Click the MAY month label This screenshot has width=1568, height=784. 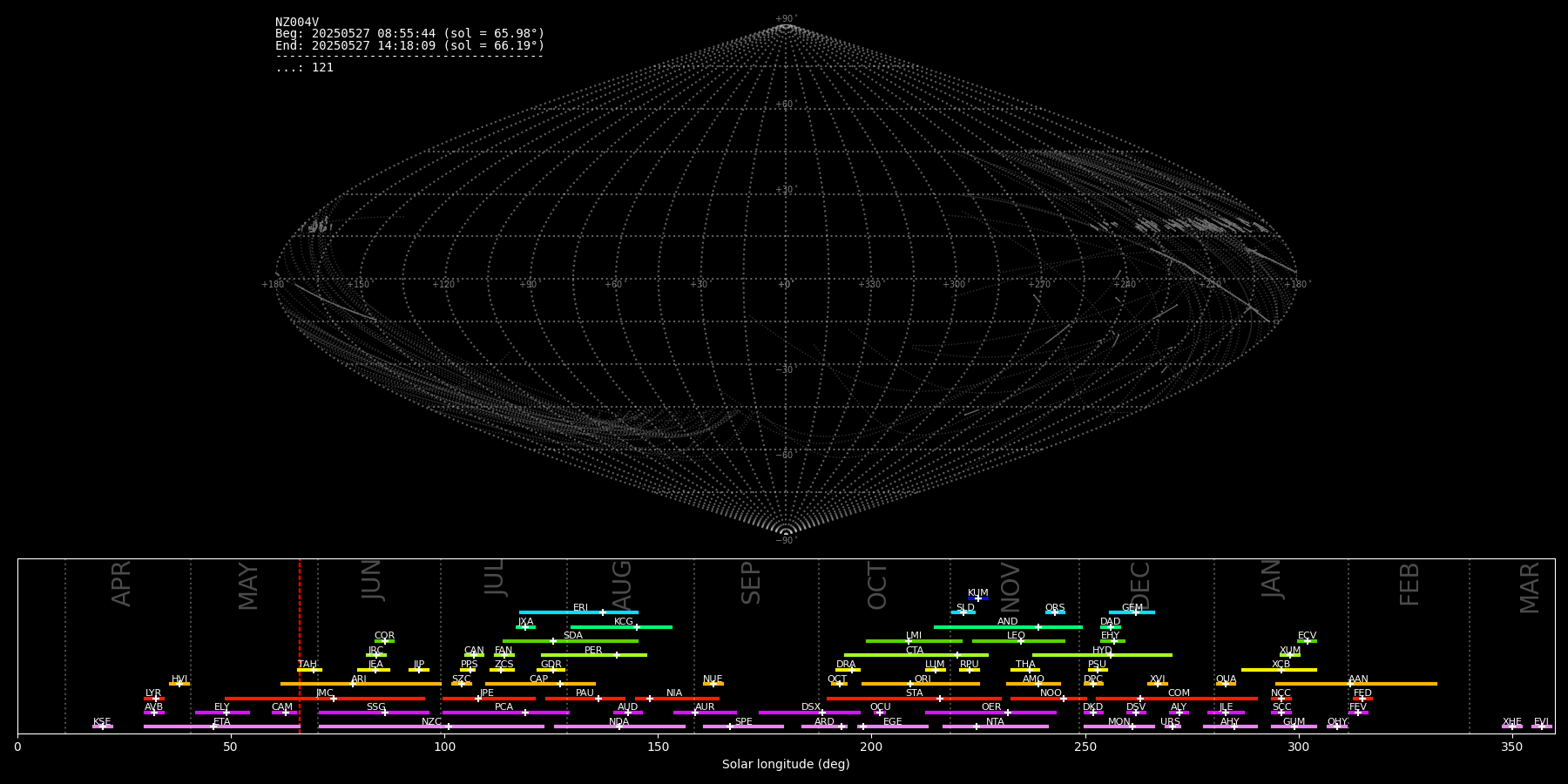click(x=248, y=586)
